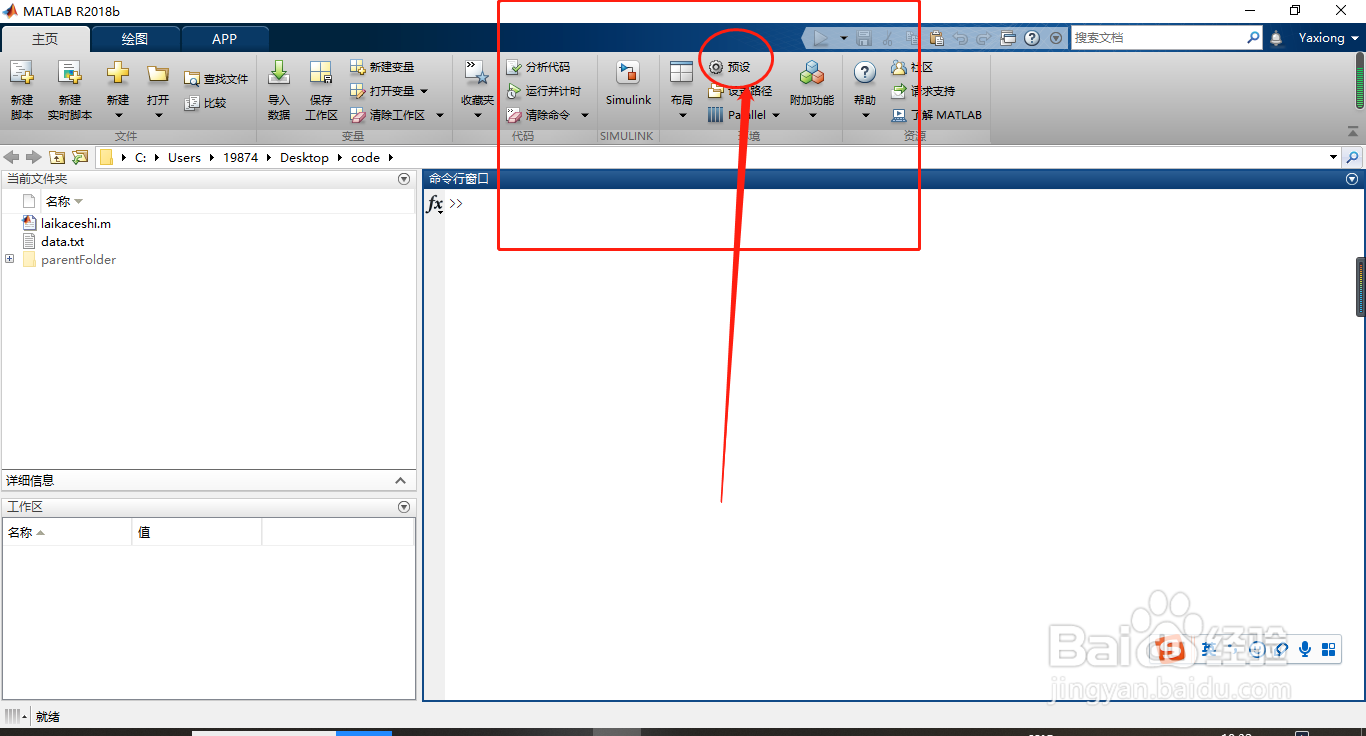Open the 比较 (Compare) tool
Viewport: 1366px width, 736px height.
pos(205,103)
